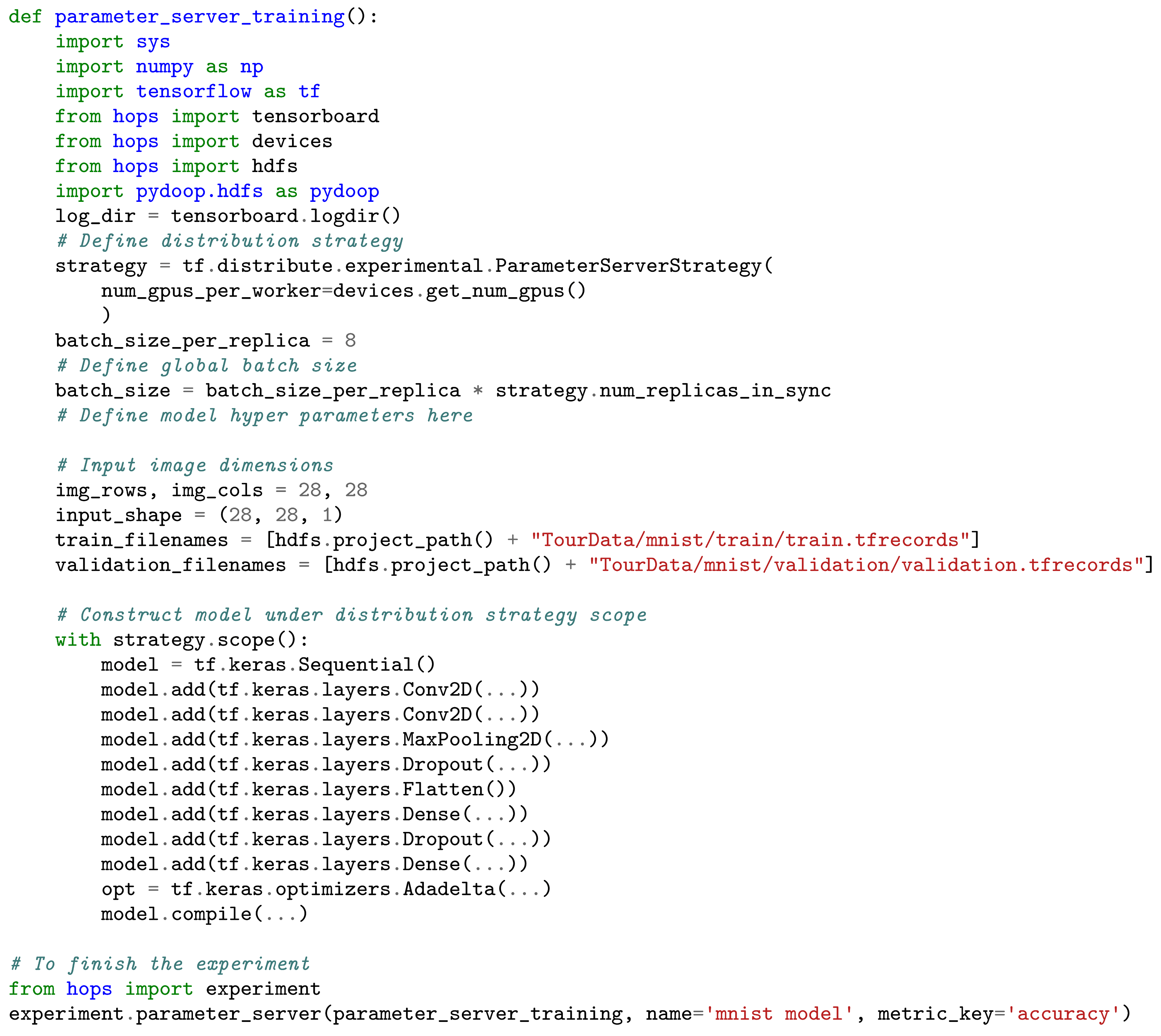The image size is (1161, 1036).
Task: Click 'devices' in the hops import
Action: 292,142
